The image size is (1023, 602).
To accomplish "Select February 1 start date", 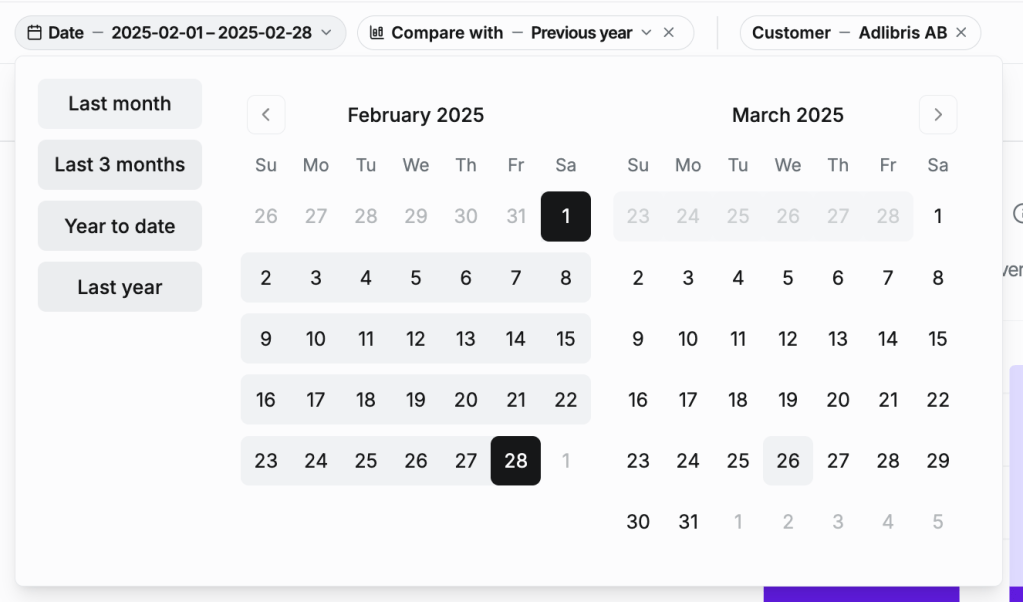I will [x=566, y=216].
